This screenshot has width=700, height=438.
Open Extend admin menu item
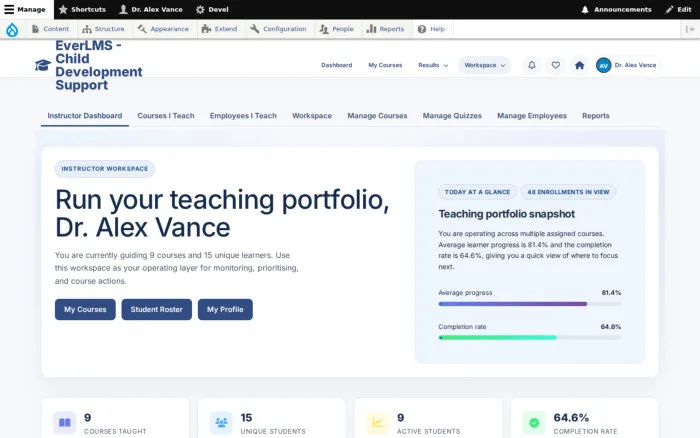219,29
